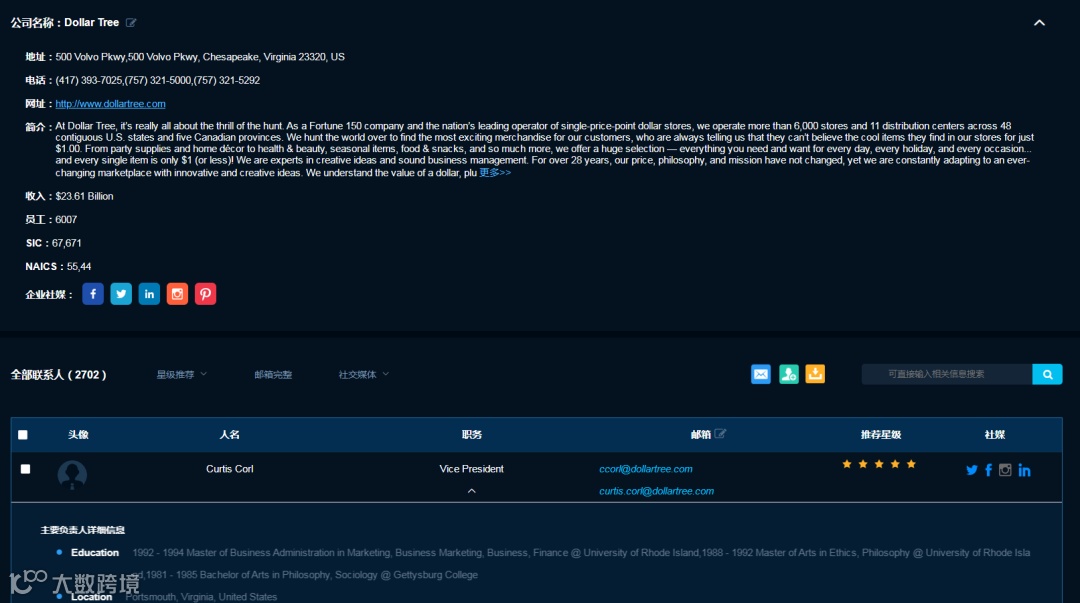Open the 社交媒体 filter dropdown
The width and height of the screenshot is (1080, 603).
[x=364, y=374]
